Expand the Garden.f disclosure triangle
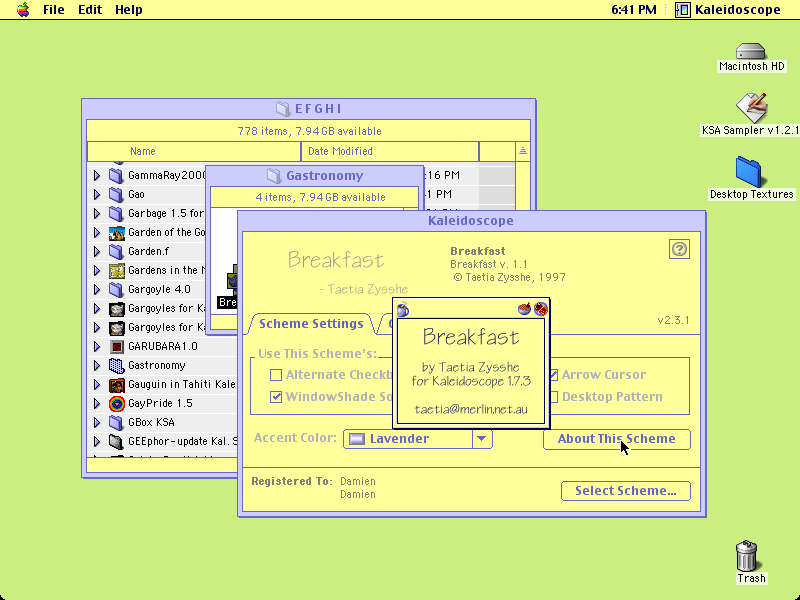Viewport: 800px width, 600px height. click(x=97, y=252)
